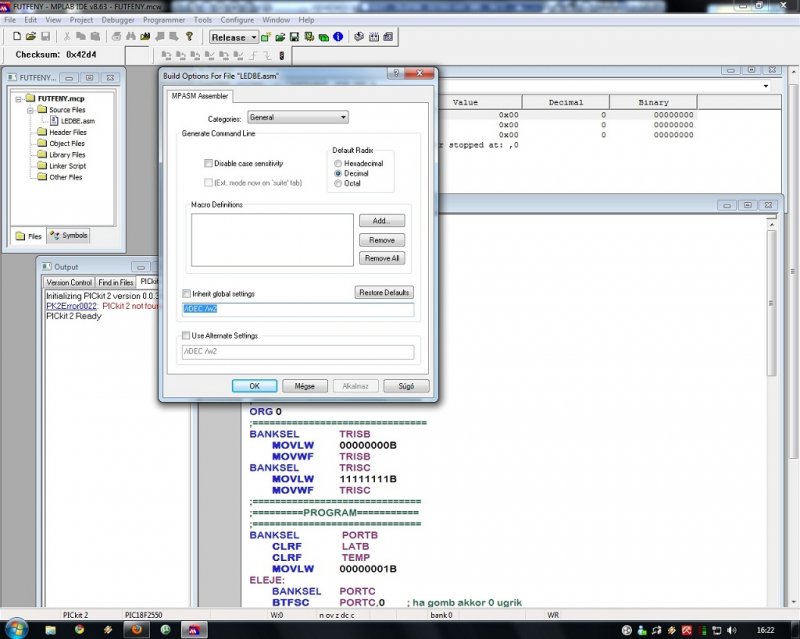Tick Inherit global settings checkbox

(x=186, y=293)
